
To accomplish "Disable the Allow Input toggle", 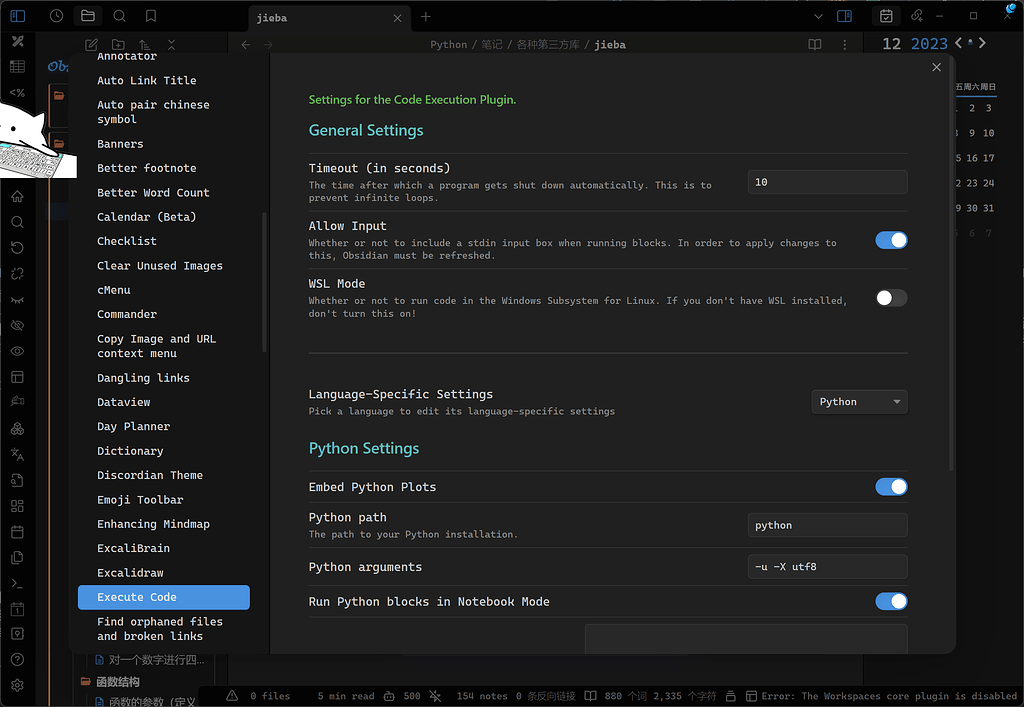I will 891,240.
